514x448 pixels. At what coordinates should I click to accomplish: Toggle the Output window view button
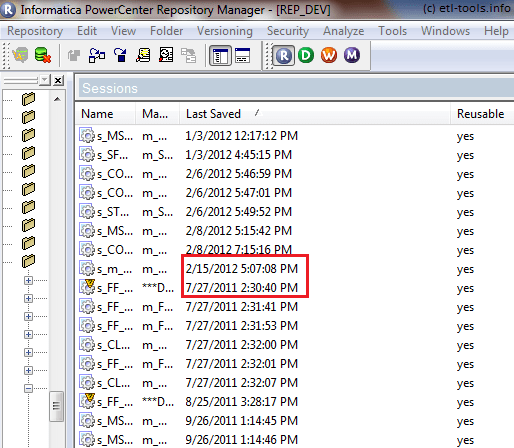(243, 55)
